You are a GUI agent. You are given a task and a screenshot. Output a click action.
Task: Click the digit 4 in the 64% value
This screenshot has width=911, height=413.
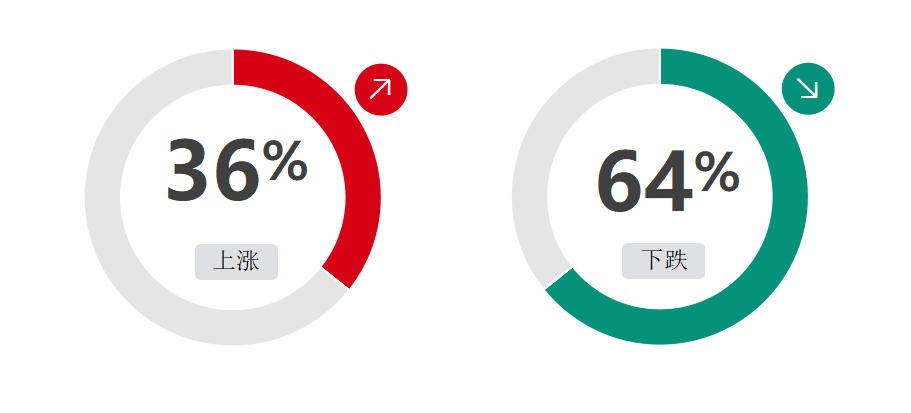(x=669, y=182)
